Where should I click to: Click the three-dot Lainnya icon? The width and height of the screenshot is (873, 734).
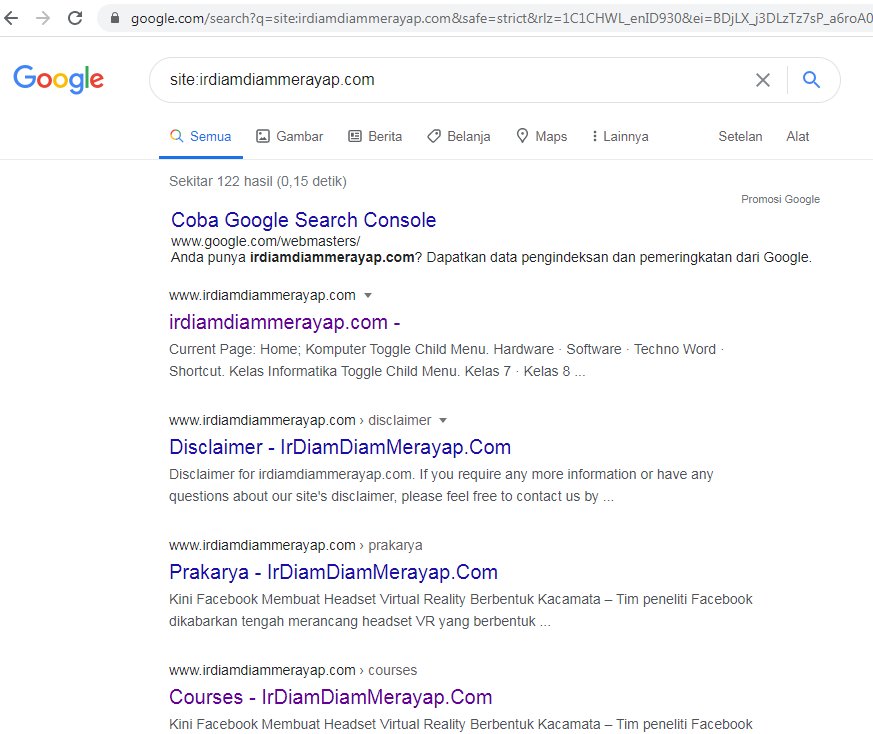[595, 136]
